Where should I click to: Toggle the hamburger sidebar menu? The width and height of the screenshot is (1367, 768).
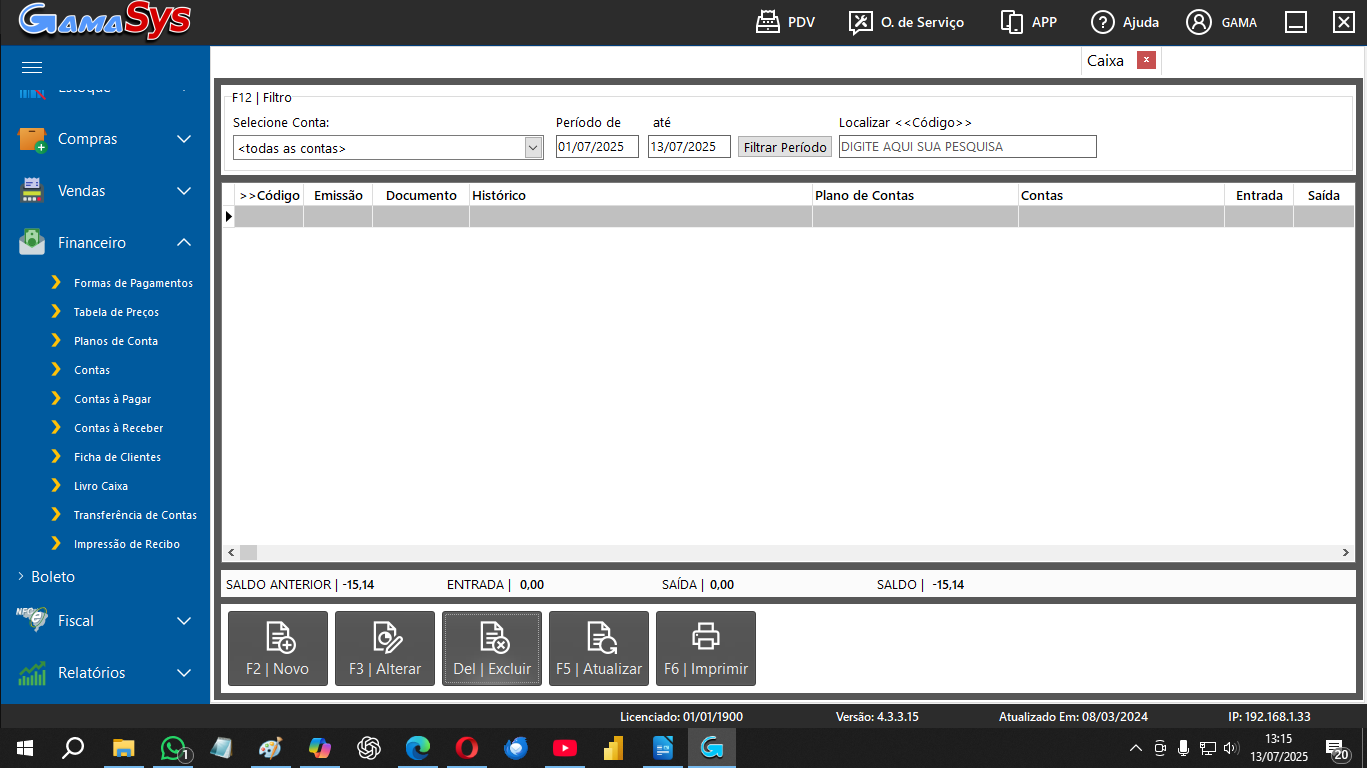coord(32,67)
